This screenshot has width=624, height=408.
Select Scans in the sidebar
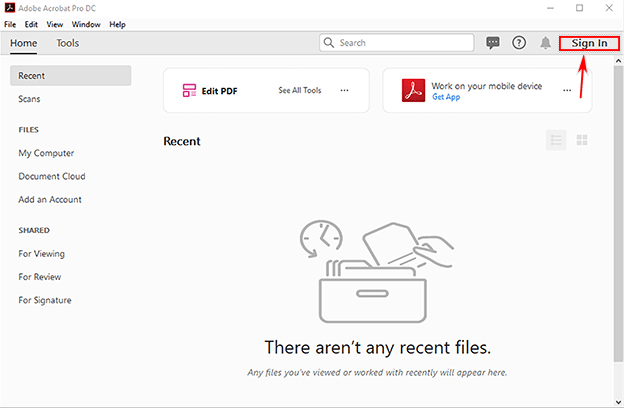[x=29, y=99]
